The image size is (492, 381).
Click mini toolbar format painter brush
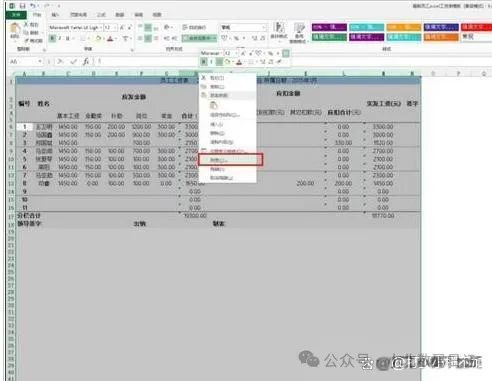(x=279, y=62)
